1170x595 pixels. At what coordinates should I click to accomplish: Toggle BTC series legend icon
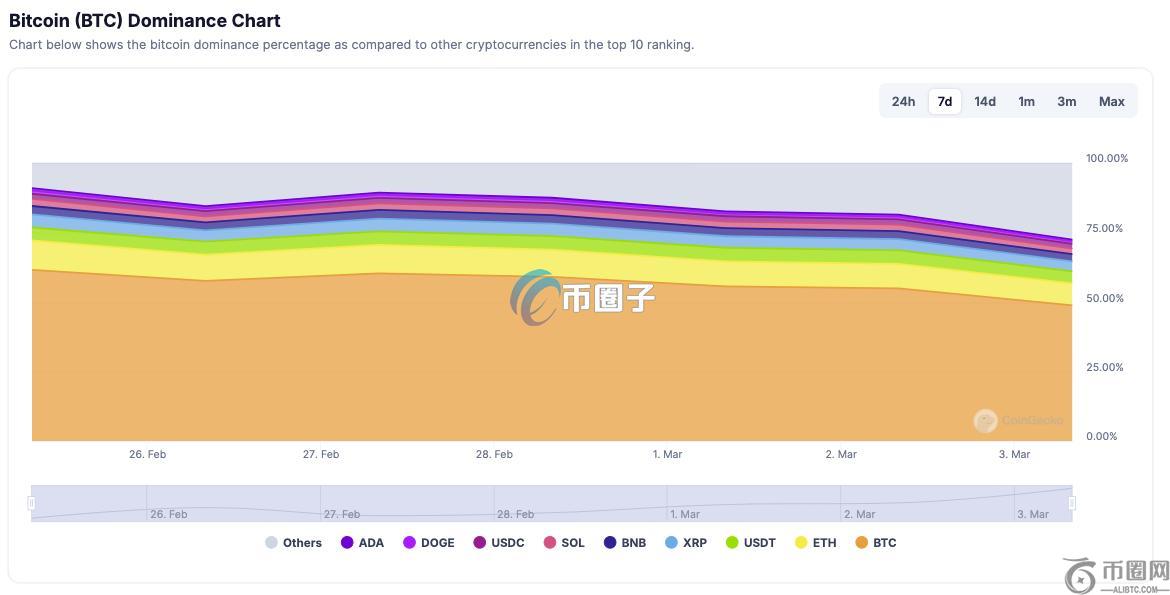coord(862,543)
